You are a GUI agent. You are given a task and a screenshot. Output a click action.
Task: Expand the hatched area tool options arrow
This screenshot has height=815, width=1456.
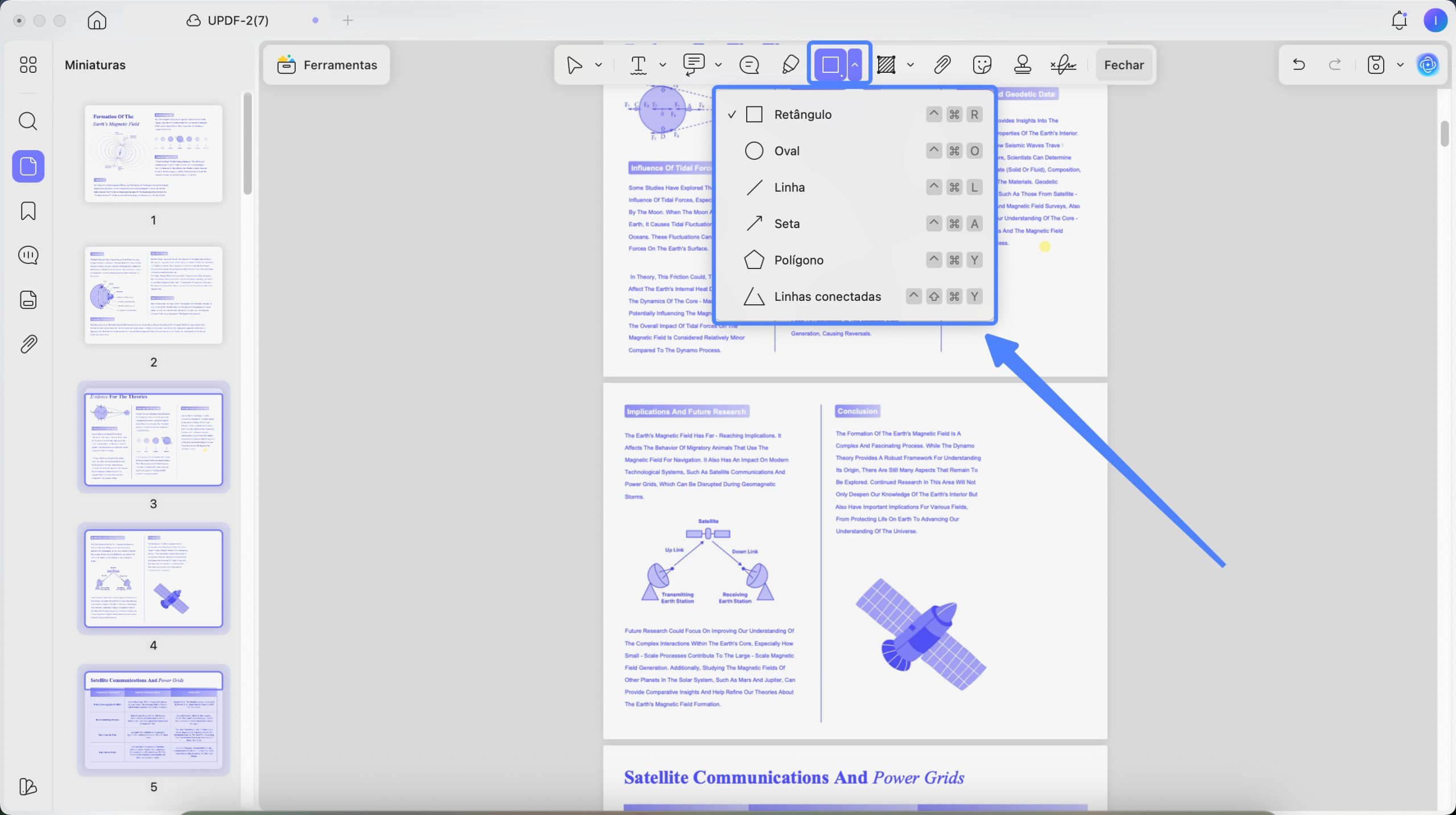(x=911, y=65)
